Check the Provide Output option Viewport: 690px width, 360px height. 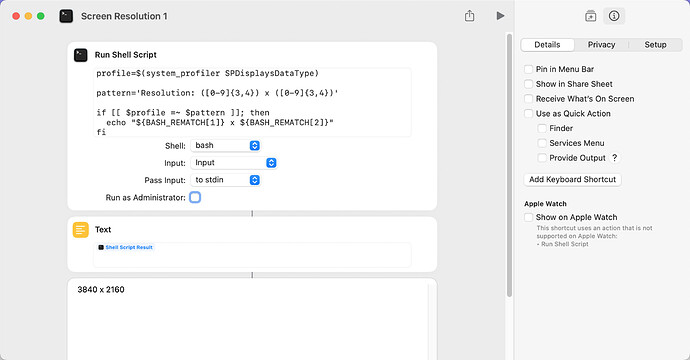tap(542, 158)
